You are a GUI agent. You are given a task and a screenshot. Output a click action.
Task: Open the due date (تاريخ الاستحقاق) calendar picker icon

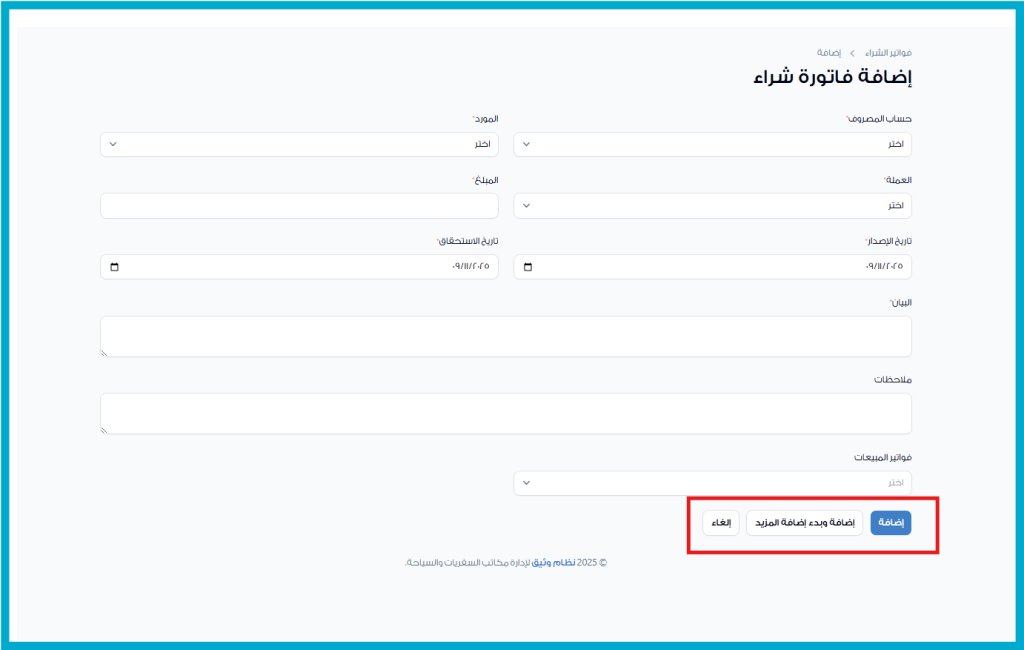tap(114, 267)
